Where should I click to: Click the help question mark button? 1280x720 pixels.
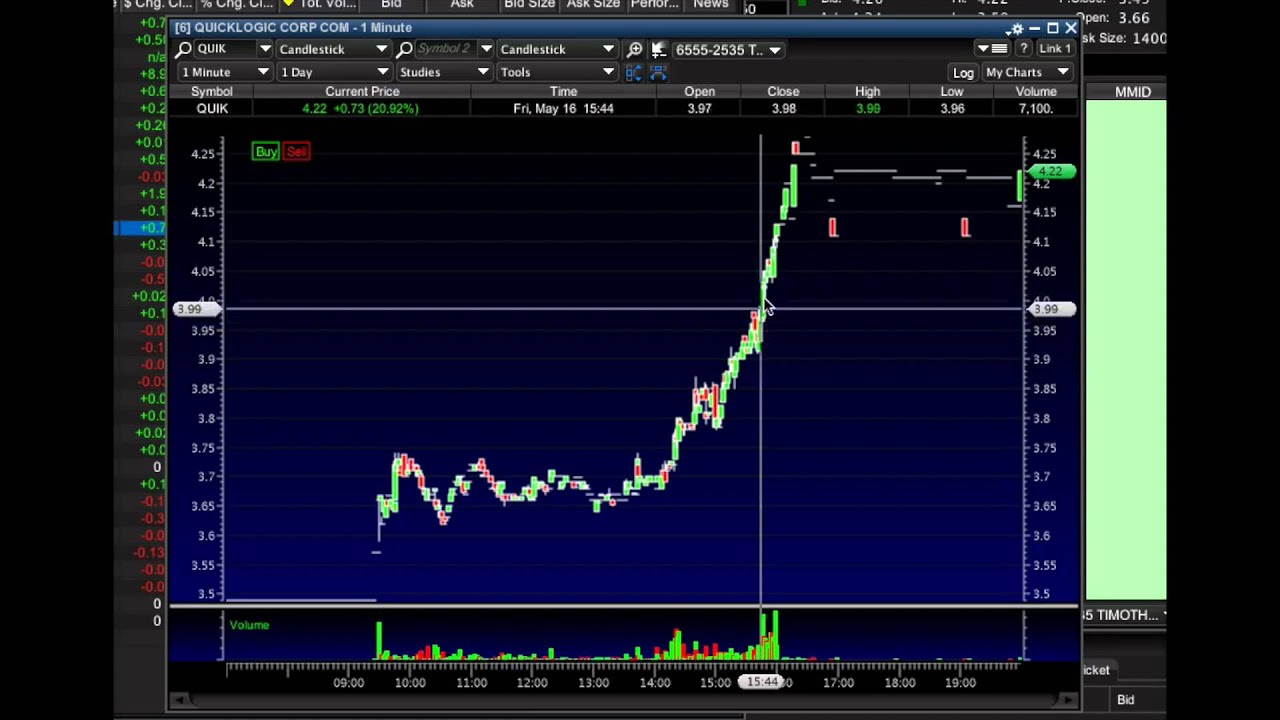pos(1023,49)
